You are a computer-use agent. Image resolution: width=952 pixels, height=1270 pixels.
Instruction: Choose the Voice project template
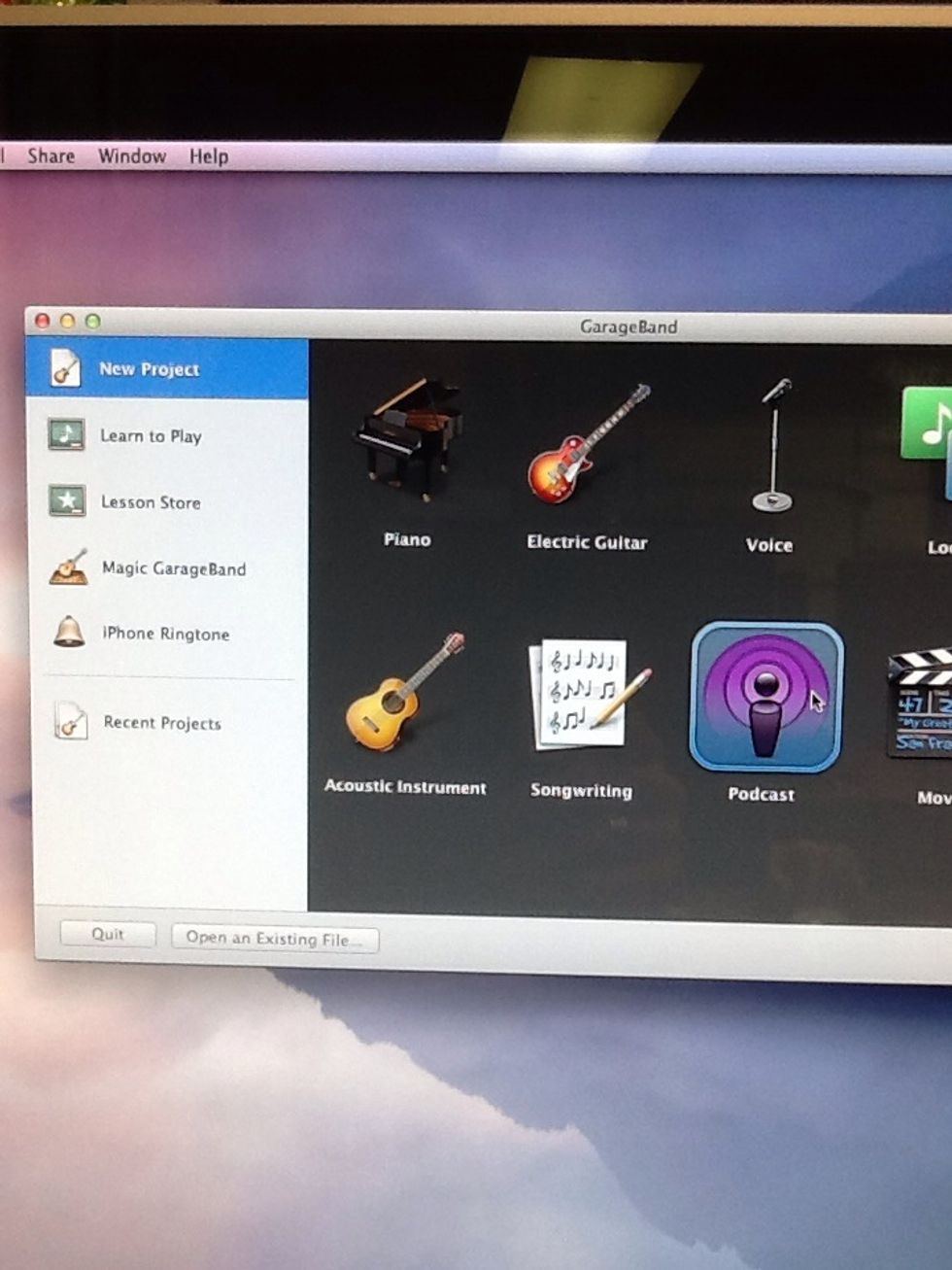767,447
